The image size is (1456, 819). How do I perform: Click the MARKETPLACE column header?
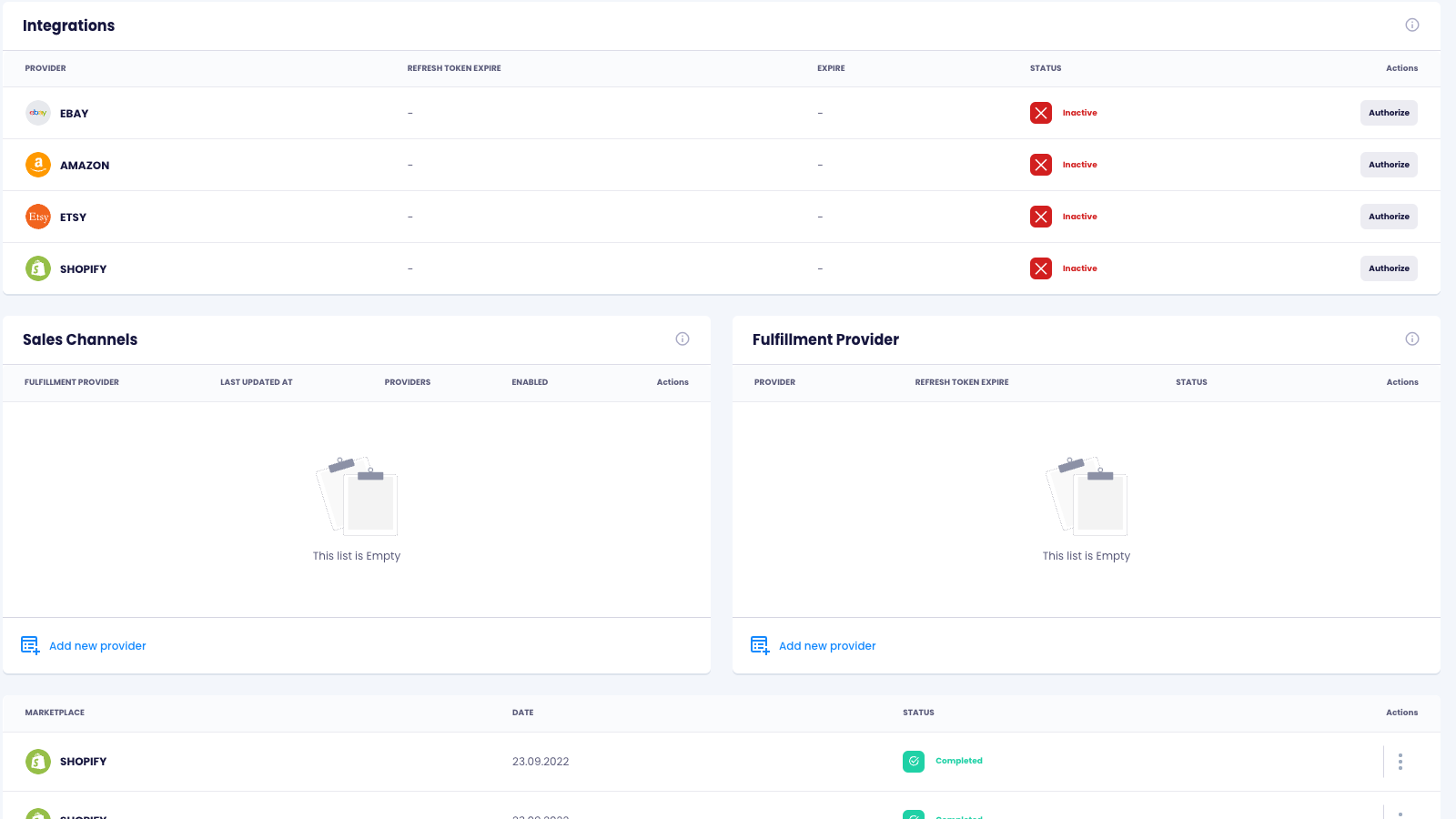(55, 713)
